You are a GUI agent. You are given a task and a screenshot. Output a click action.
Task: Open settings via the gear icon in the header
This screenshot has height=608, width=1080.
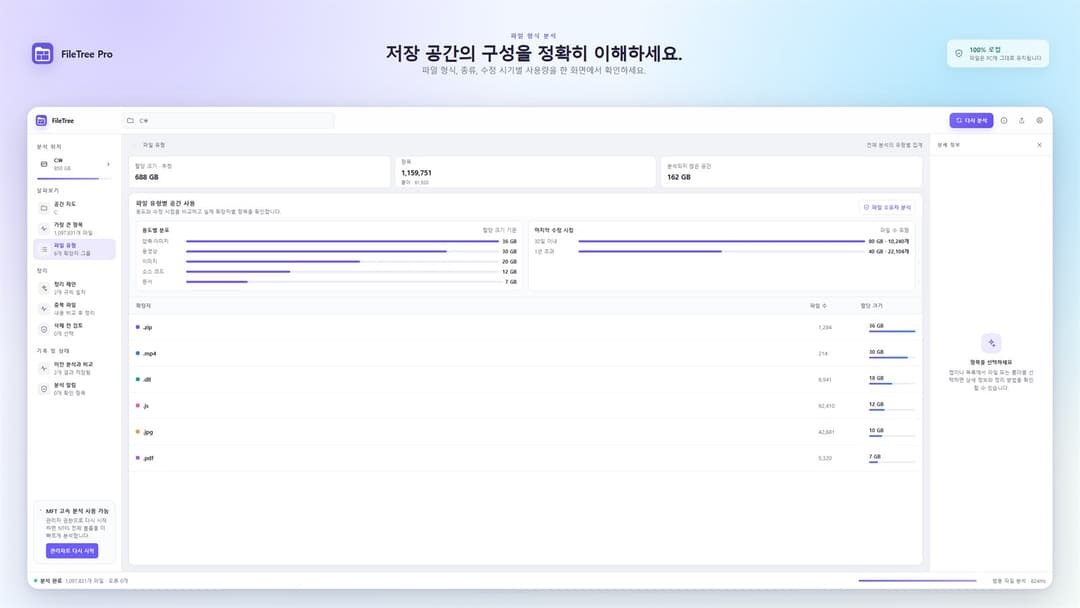pyautogui.click(x=1039, y=120)
